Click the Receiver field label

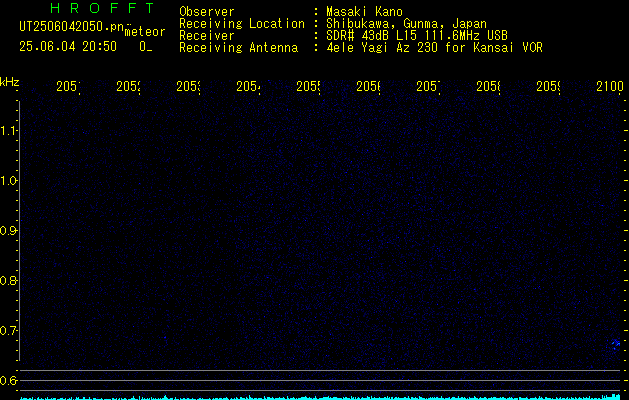coord(207,36)
